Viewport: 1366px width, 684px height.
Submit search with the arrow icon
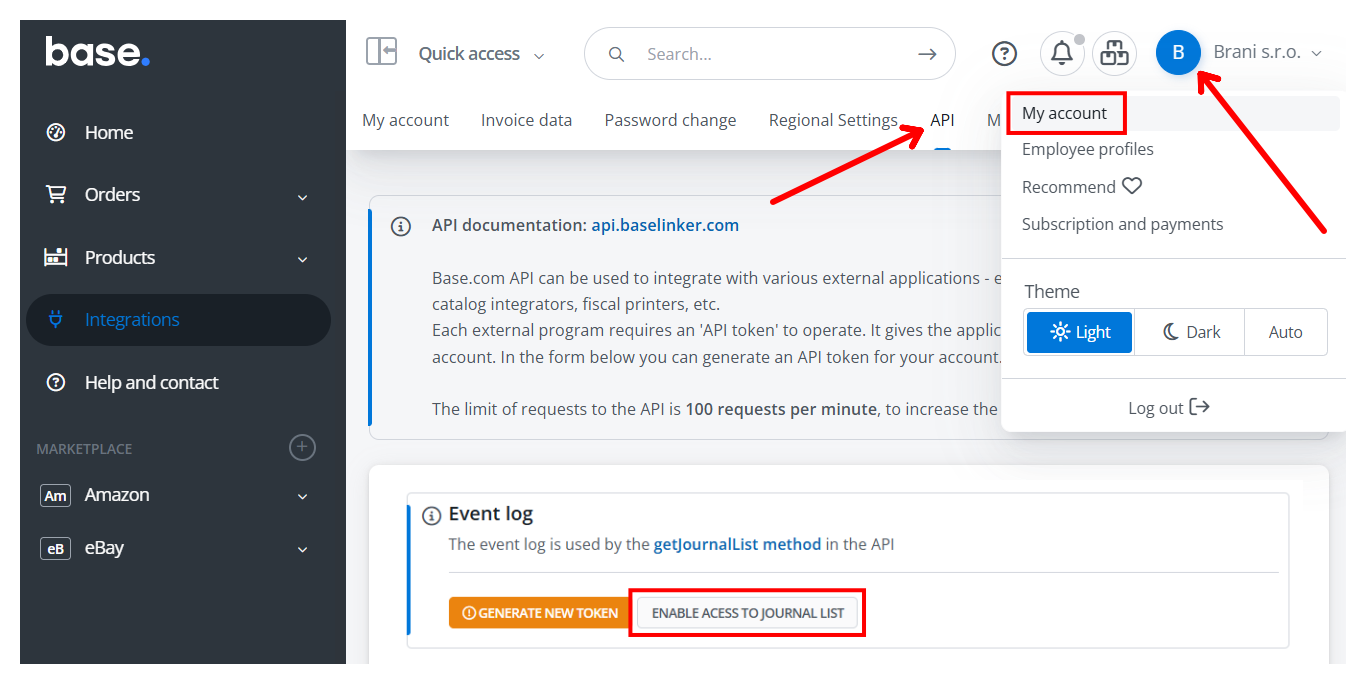click(927, 54)
